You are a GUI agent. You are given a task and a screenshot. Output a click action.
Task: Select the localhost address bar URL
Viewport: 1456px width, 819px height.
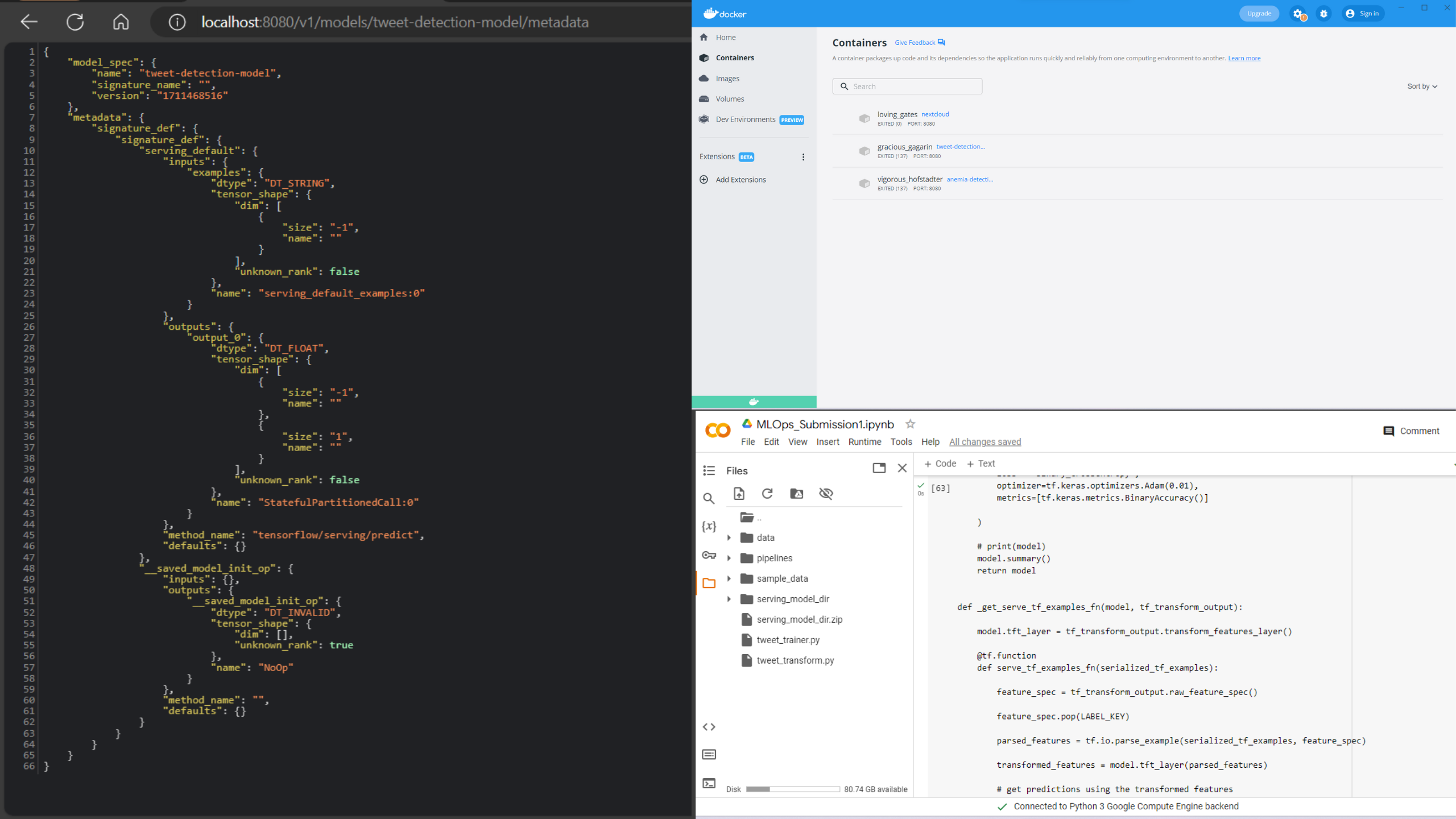[x=395, y=22]
